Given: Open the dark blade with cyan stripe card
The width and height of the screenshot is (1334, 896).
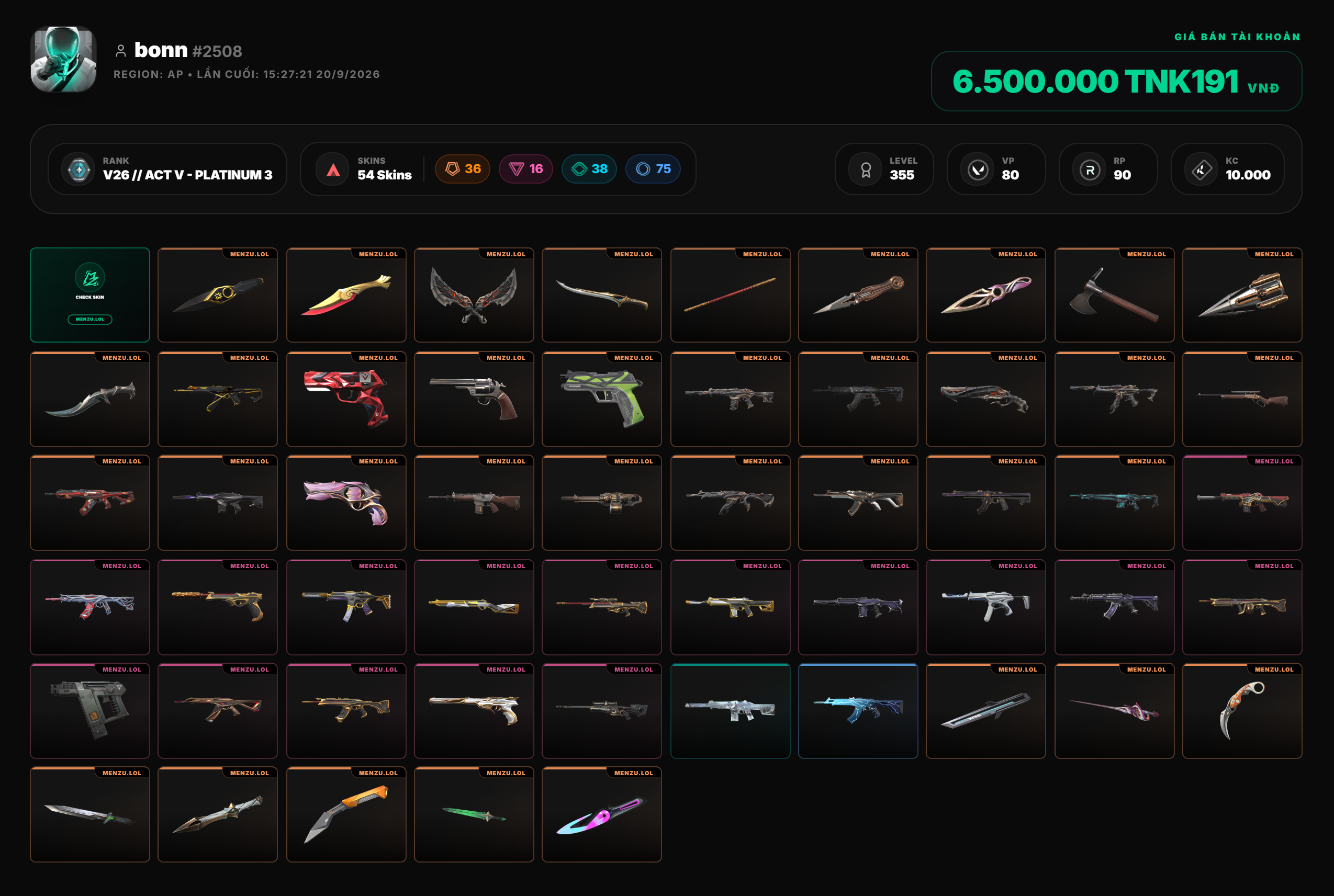Looking at the screenshot, I should click(985, 710).
